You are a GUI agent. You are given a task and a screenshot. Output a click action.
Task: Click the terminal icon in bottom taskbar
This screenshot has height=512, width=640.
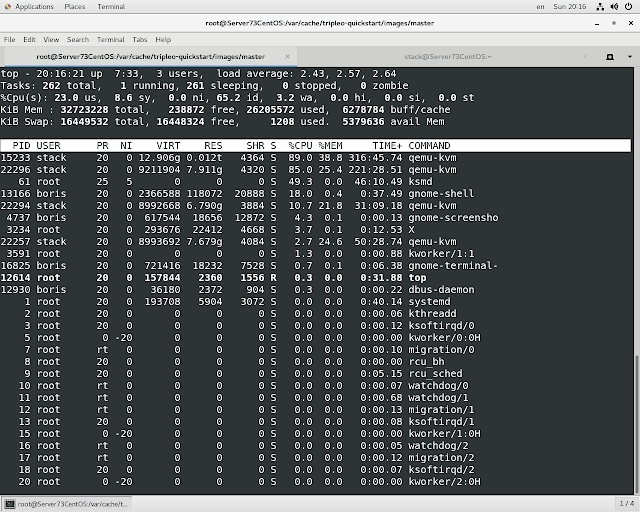click(10, 504)
